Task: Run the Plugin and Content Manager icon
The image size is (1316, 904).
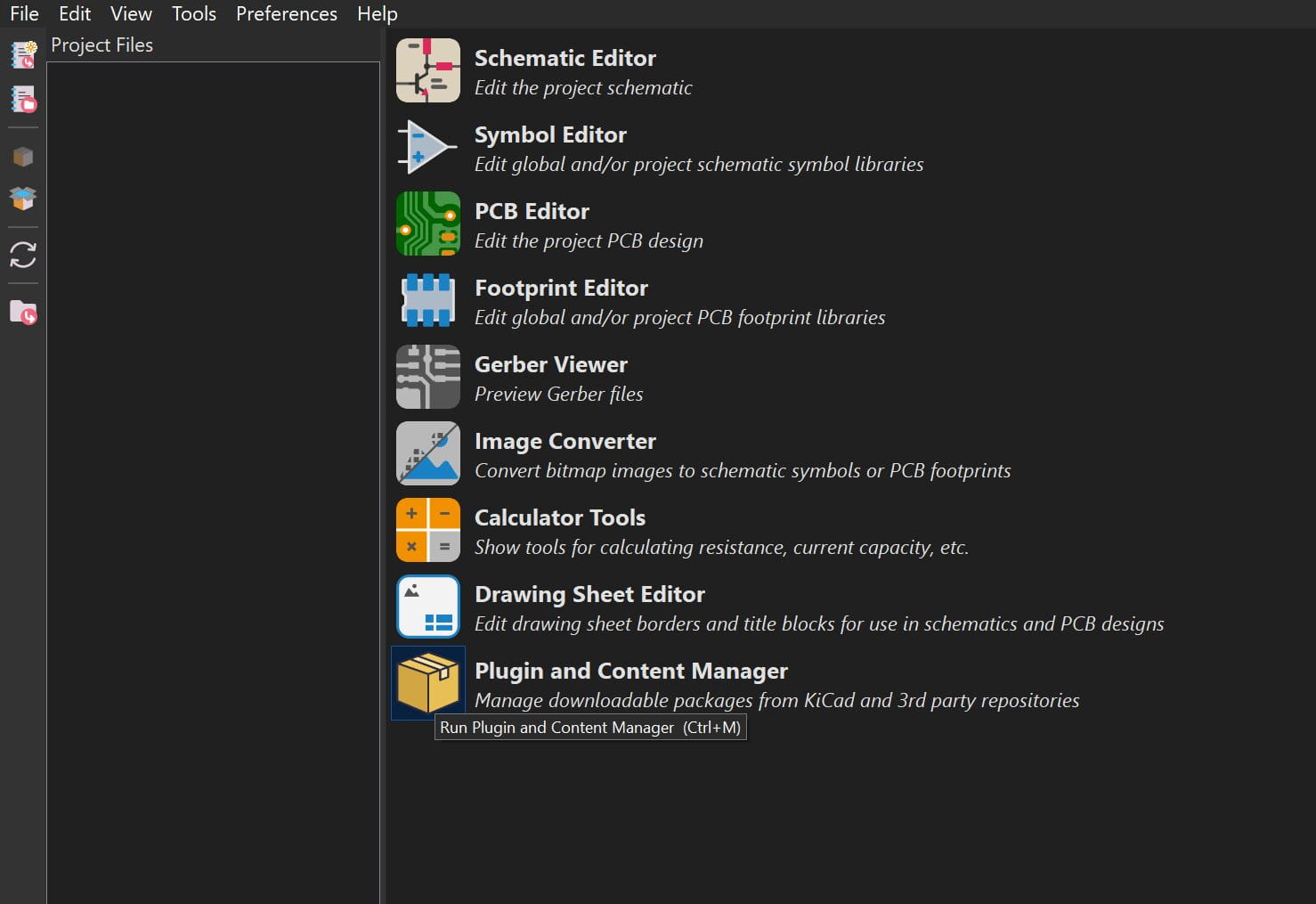Action: point(428,683)
